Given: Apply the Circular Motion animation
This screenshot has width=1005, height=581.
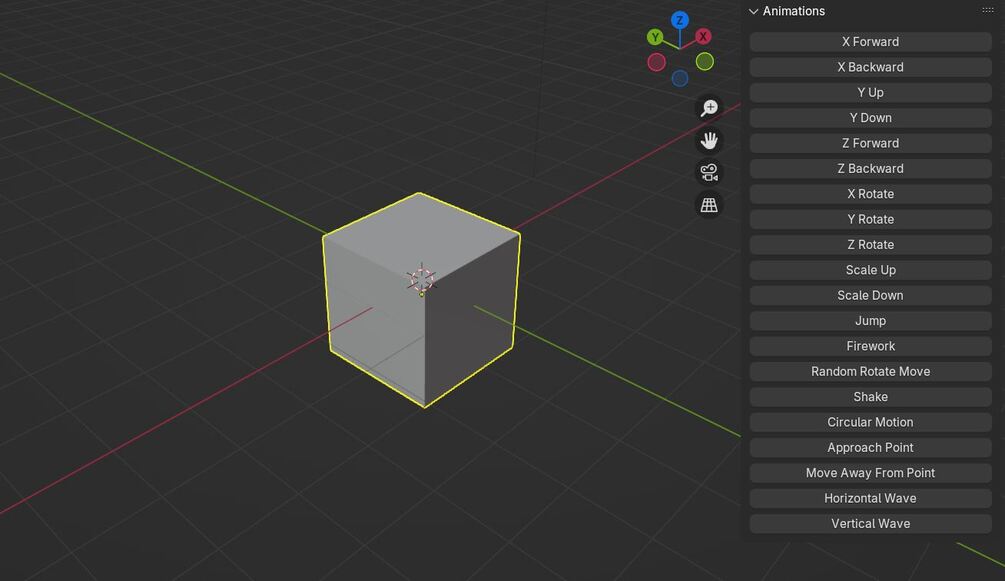Looking at the screenshot, I should coord(870,422).
